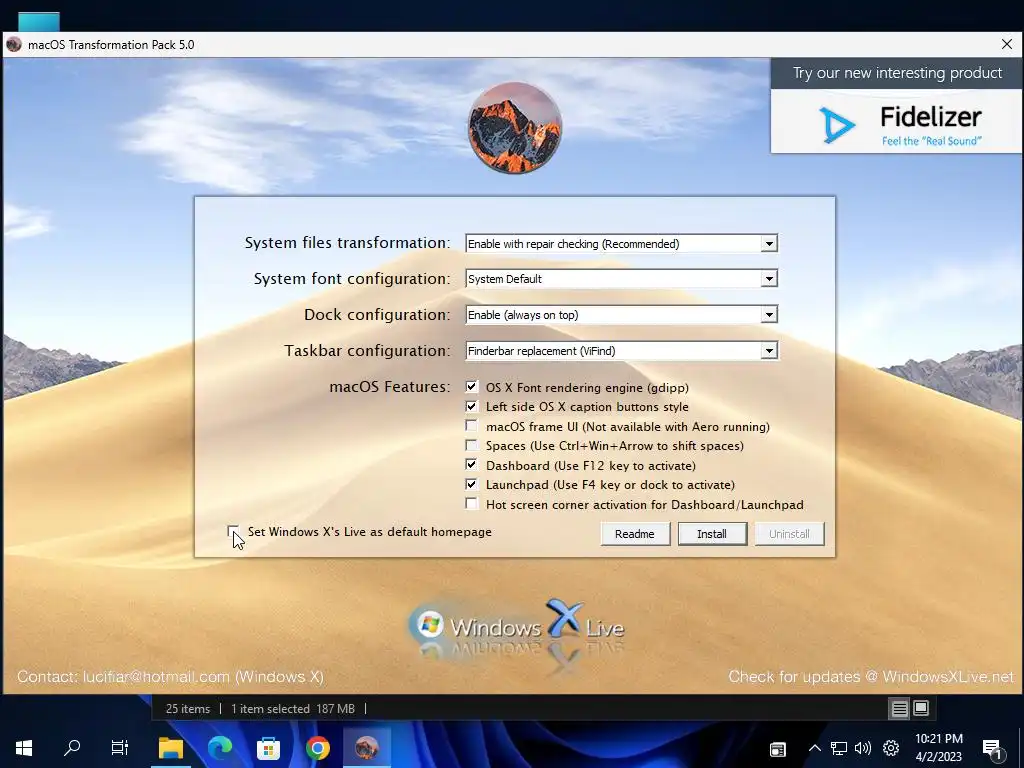Open File Explorer from taskbar
The image size is (1024, 768).
click(170, 748)
